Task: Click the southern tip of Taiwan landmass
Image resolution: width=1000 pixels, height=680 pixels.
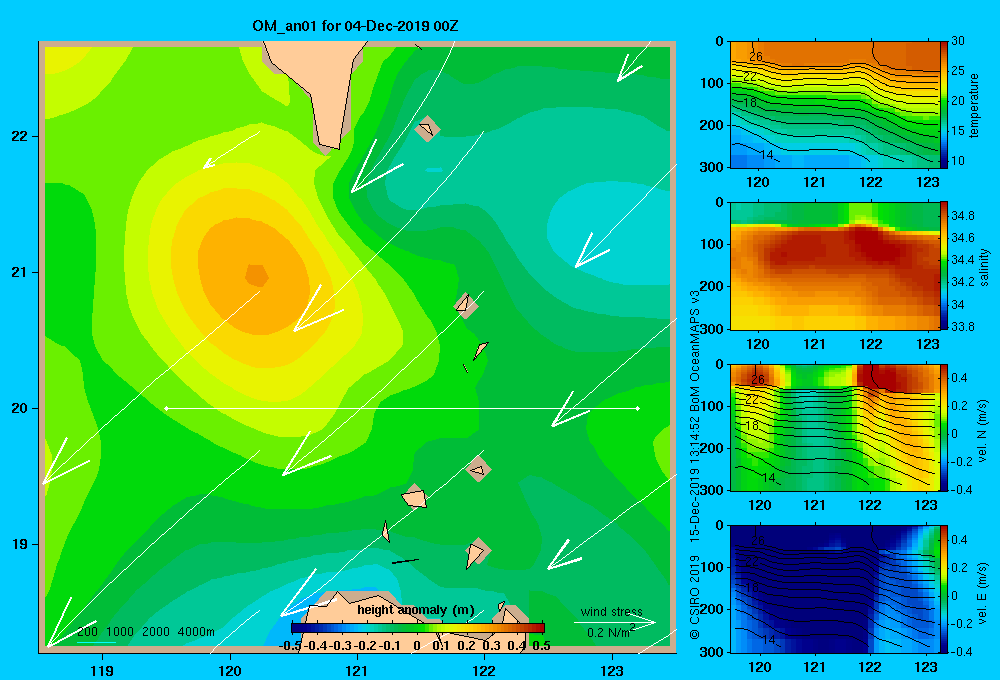Action: pyautogui.click(x=330, y=144)
